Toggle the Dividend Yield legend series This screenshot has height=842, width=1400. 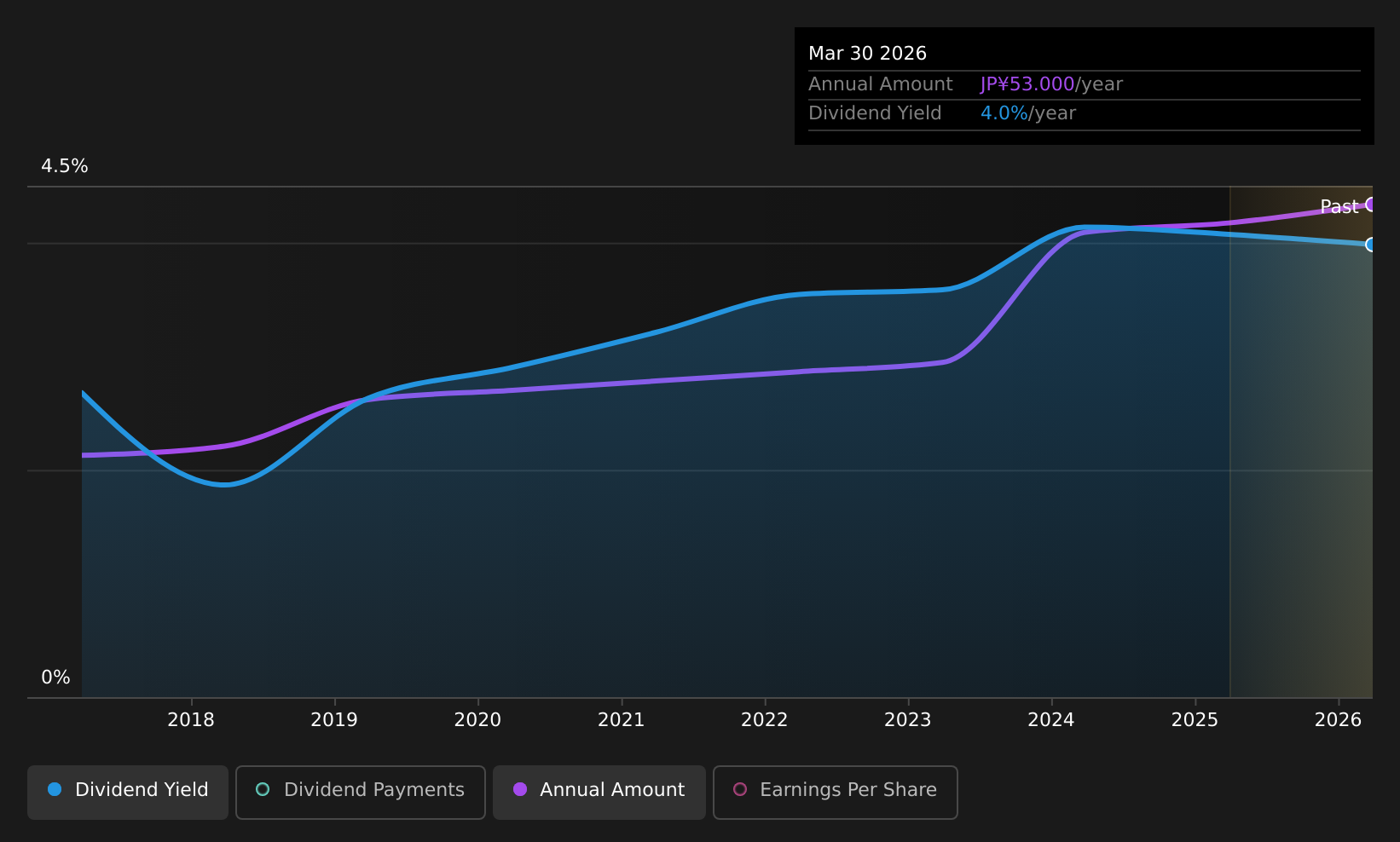tap(128, 792)
